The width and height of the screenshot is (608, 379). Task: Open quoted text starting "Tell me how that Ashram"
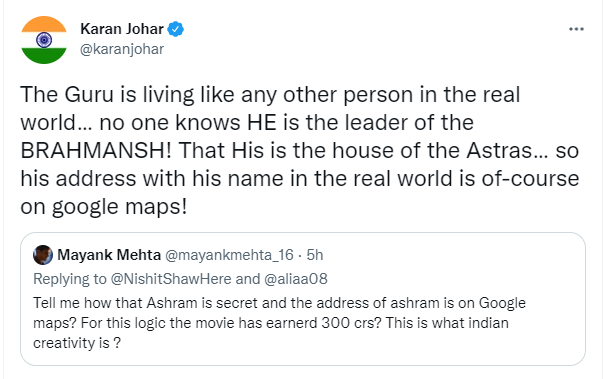pyautogui.click(x=279, y=303)
